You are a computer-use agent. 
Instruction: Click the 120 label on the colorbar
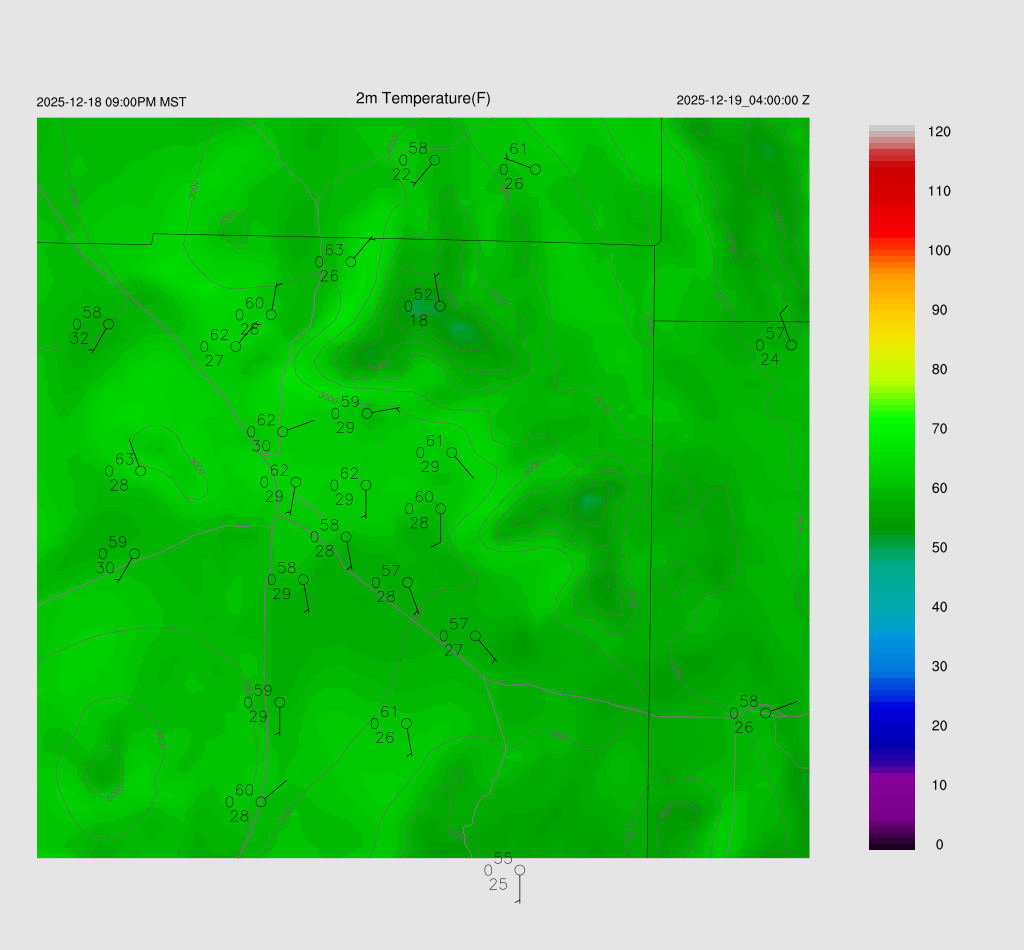click(x=938, y=132)
